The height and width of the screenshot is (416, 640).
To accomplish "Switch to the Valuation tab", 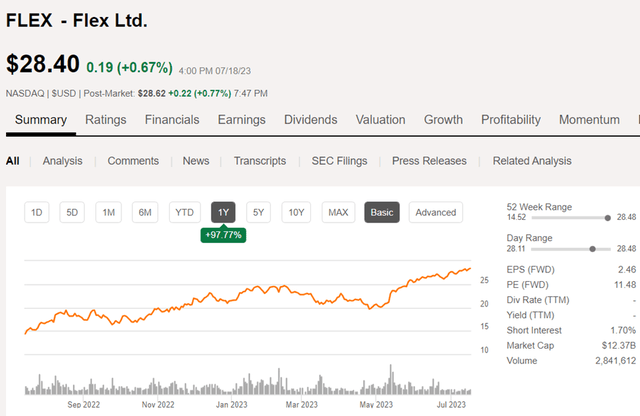I will pos(380,120).
